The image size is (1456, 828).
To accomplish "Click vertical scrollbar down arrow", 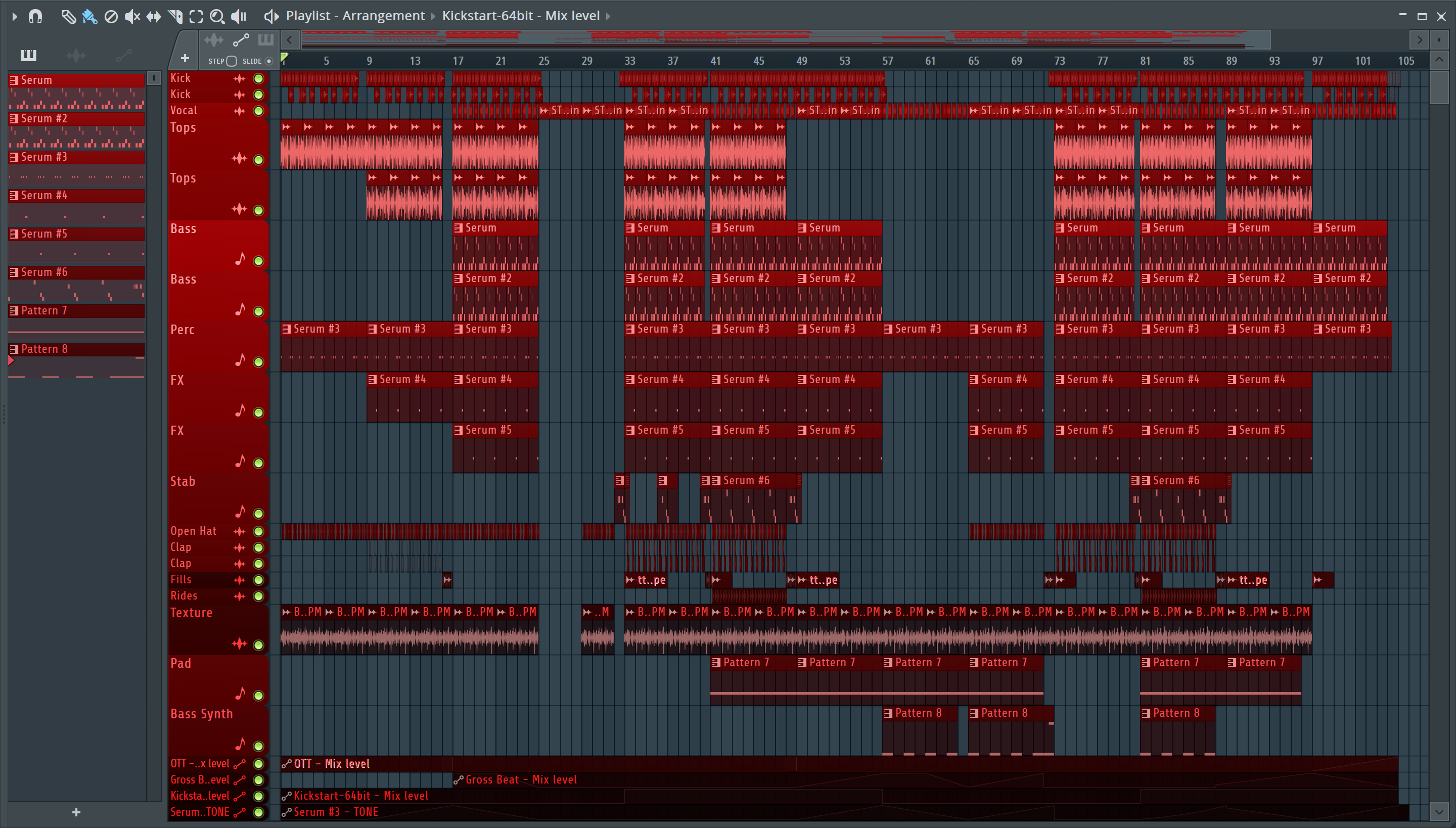I will pos(1439,812).
